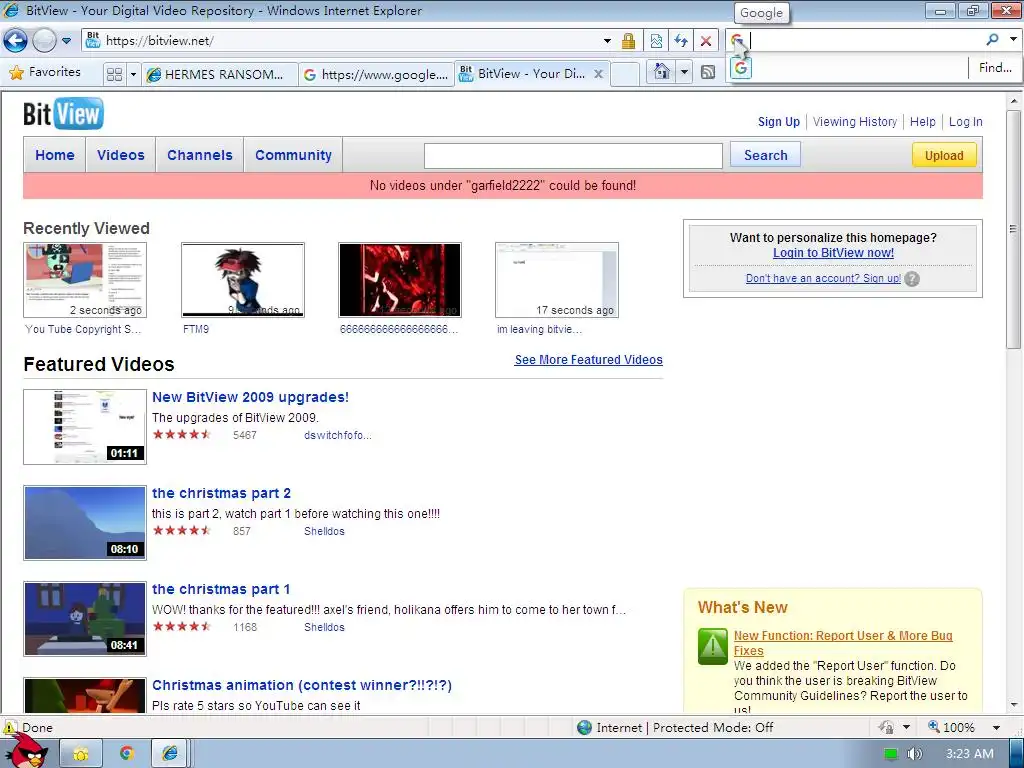Screen dimensions: 1024x768
Task: Expand the address bar URL dropdown
Action: [607, 40]
